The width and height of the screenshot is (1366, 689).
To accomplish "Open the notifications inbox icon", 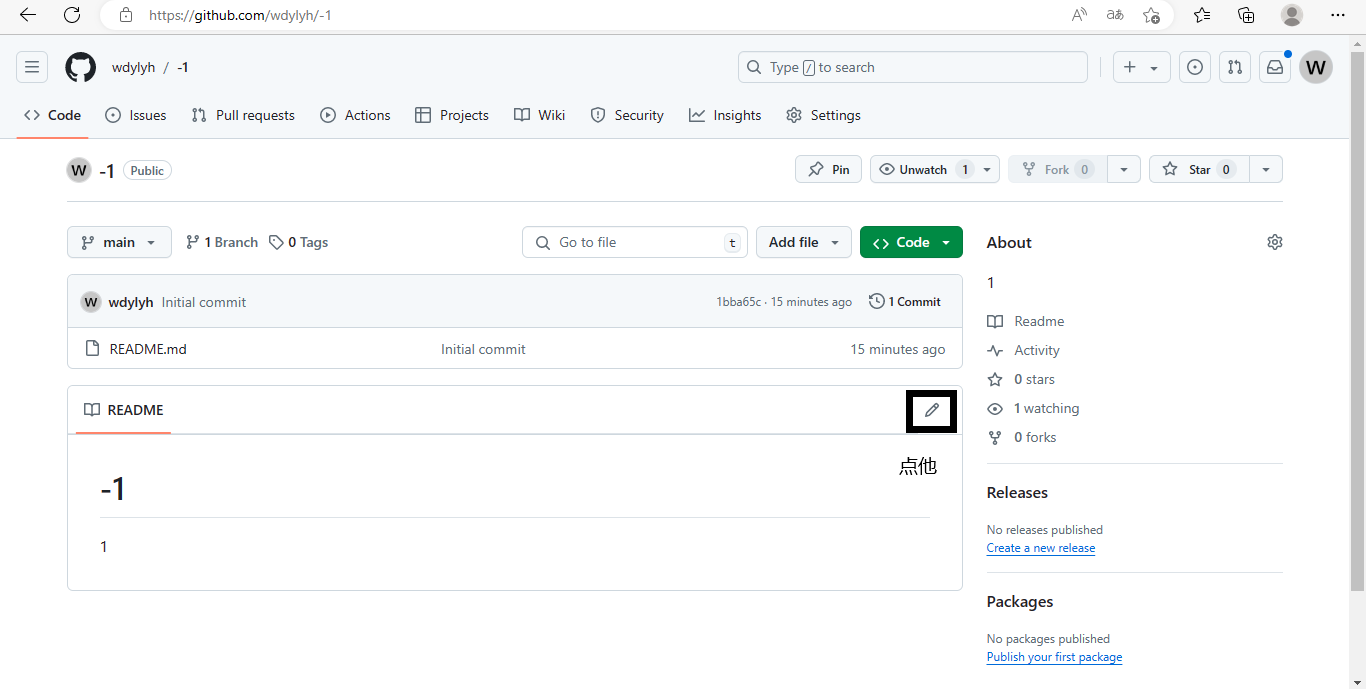I will point(1275,67).
